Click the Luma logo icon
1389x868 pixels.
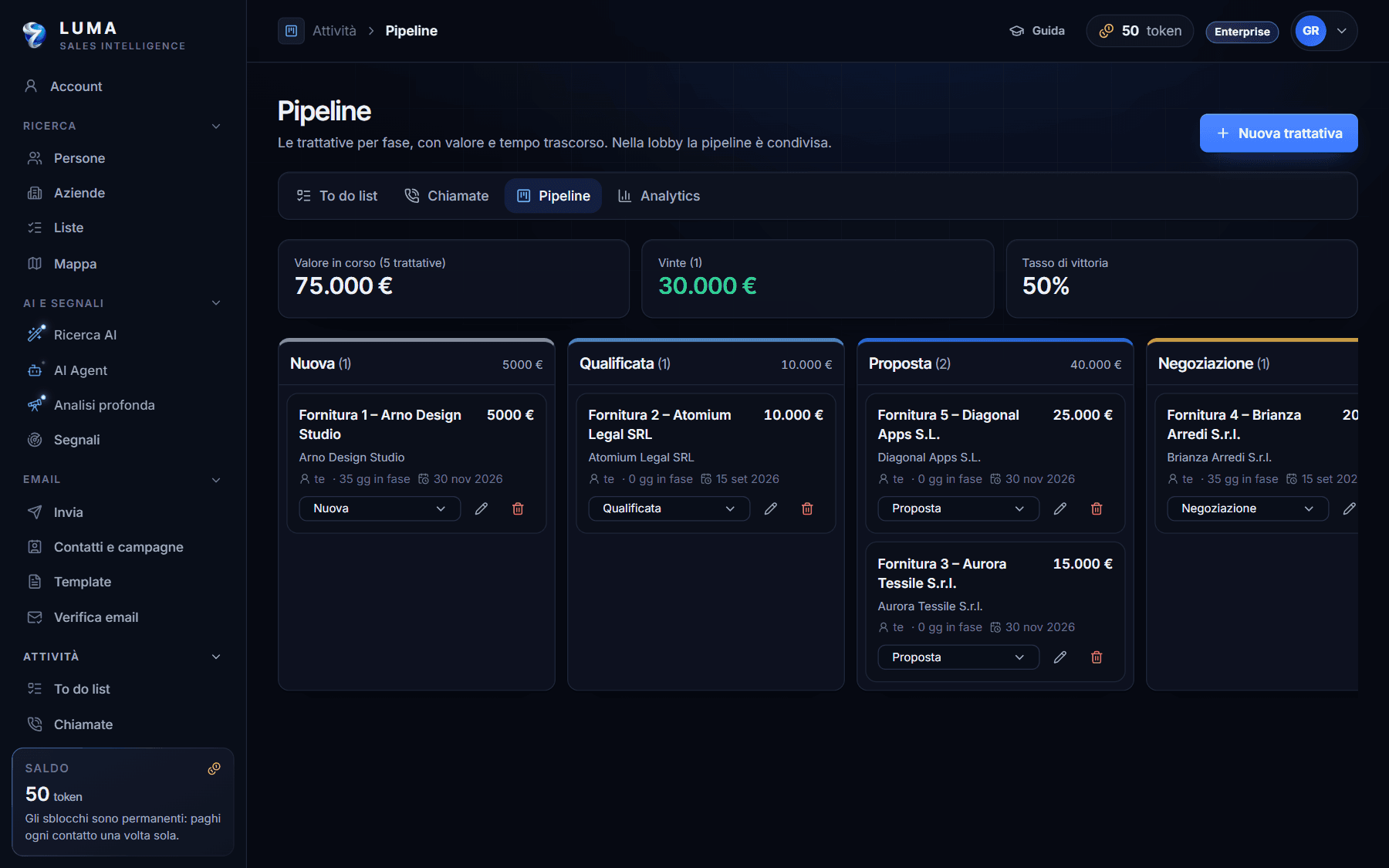click(x=35, y=35)
